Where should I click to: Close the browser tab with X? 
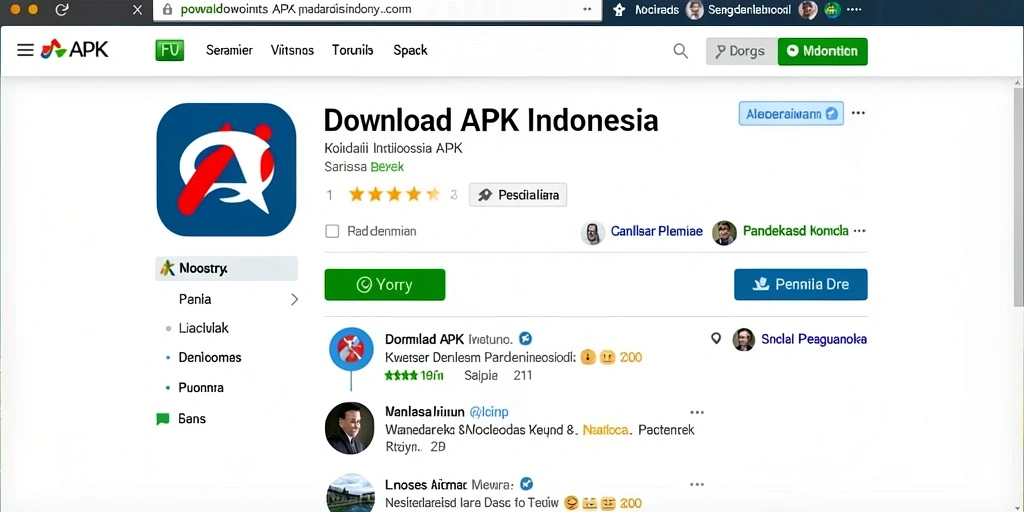coord(137,10)
